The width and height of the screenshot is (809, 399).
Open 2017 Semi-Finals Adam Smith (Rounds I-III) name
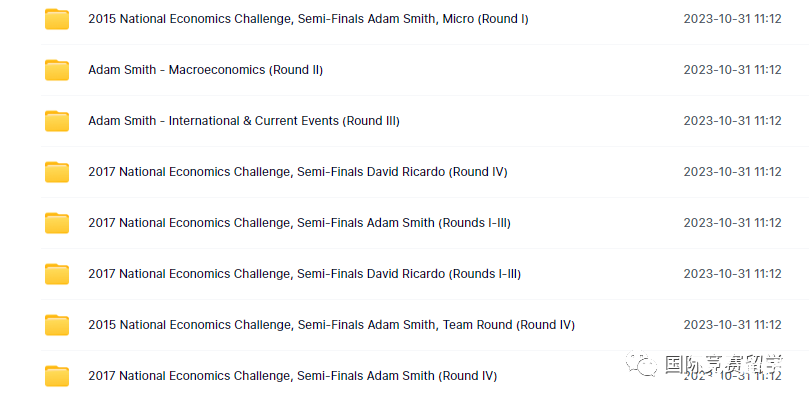(299, 223)
